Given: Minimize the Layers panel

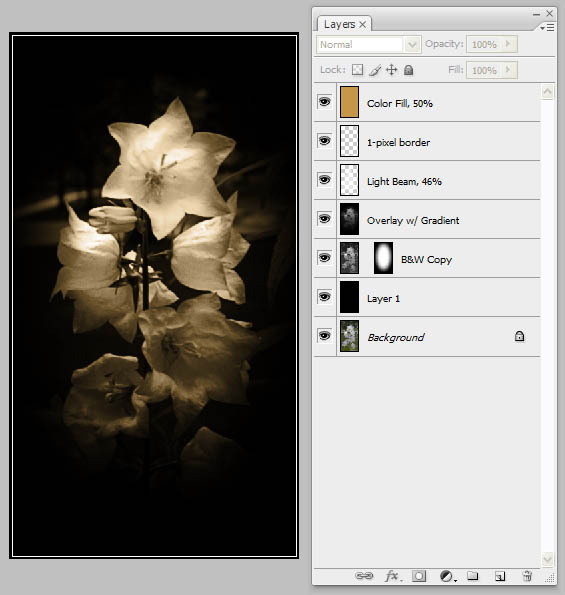Looking at the screenshot, I should pos(536,14).
